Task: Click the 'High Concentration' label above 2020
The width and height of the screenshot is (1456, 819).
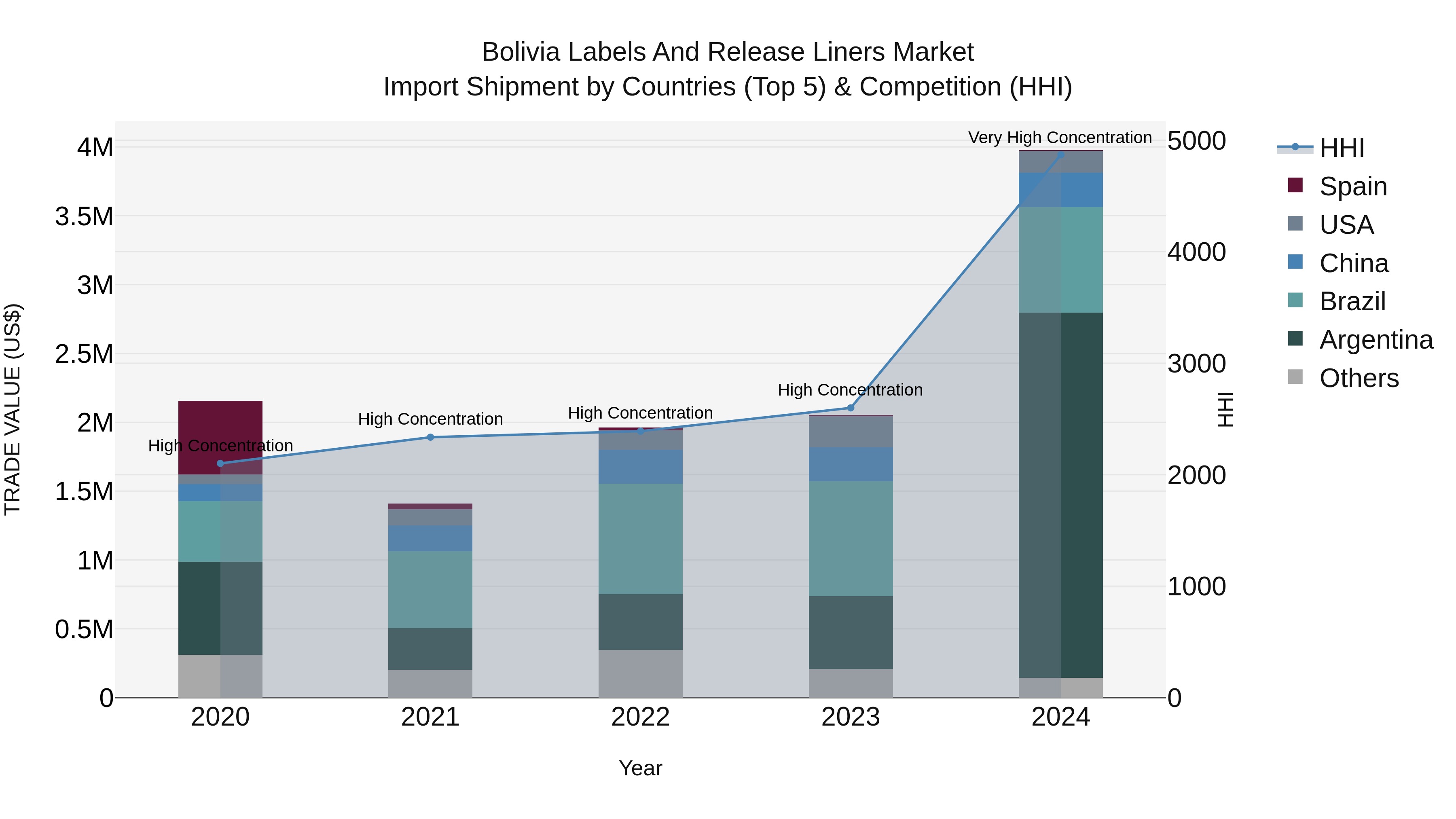Action: click(x=220, y=446)
